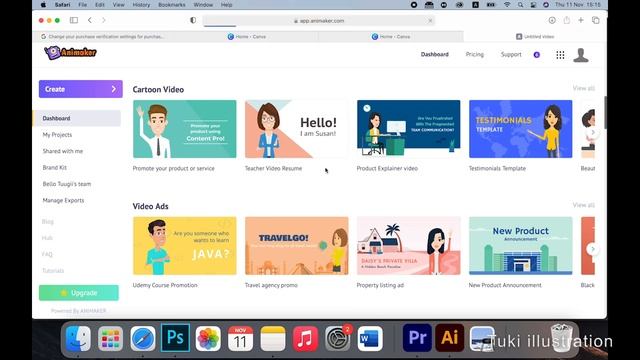
Task: Open Microsoft Word in the Dock
Action: pos(370,338)
